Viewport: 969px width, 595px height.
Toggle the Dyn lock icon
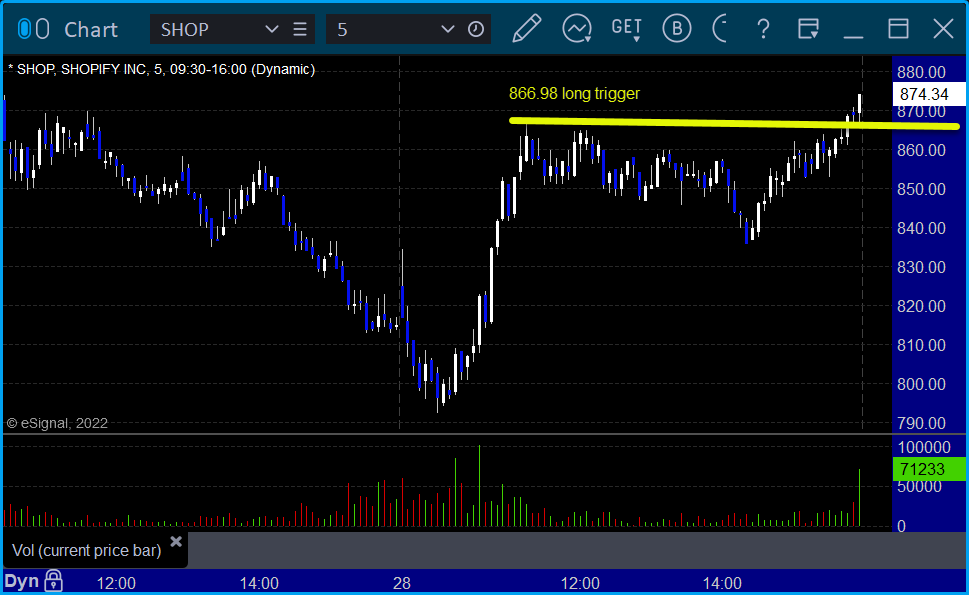click(x=54, y=581)
